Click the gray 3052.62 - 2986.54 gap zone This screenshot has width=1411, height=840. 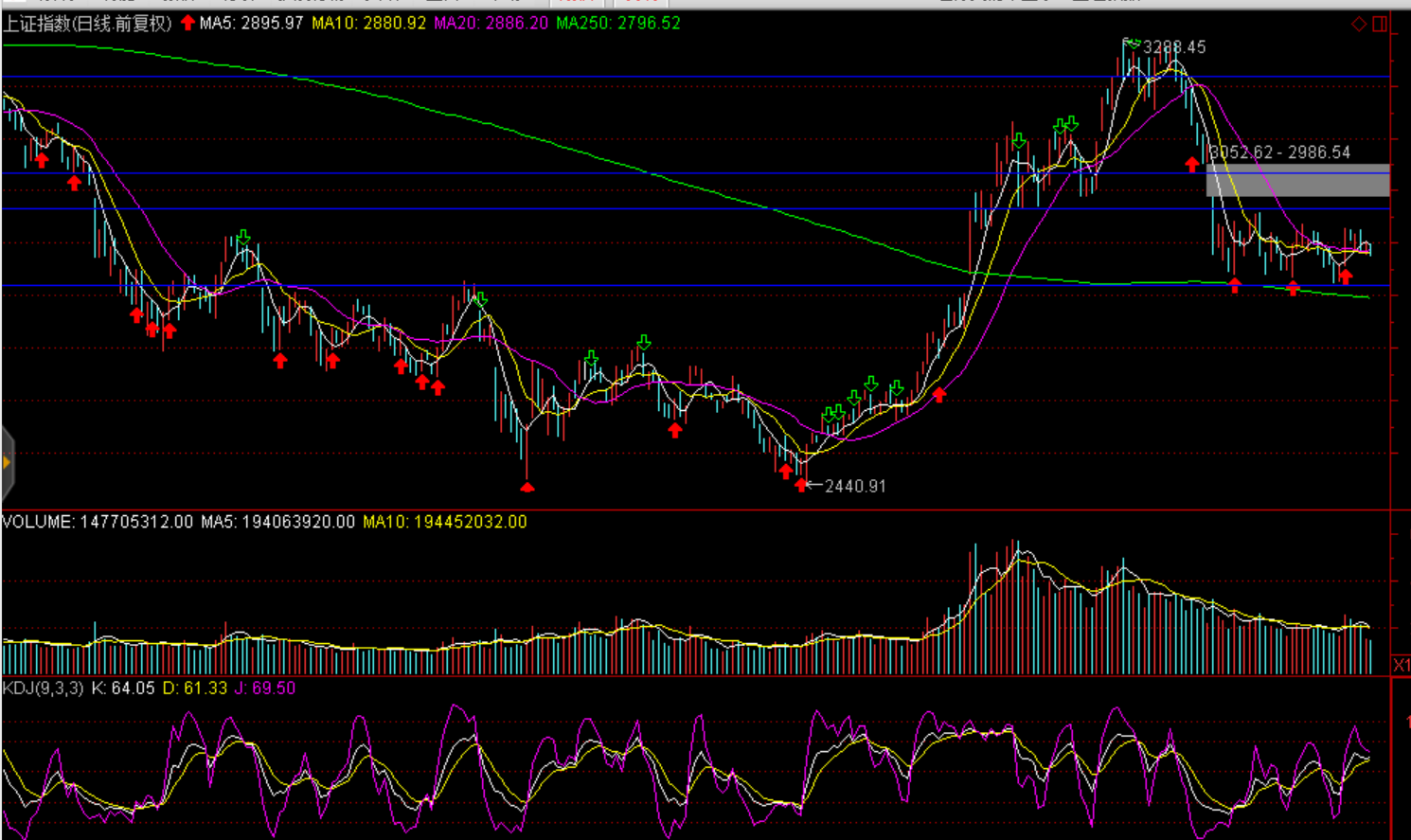[x=1297, y=180]
